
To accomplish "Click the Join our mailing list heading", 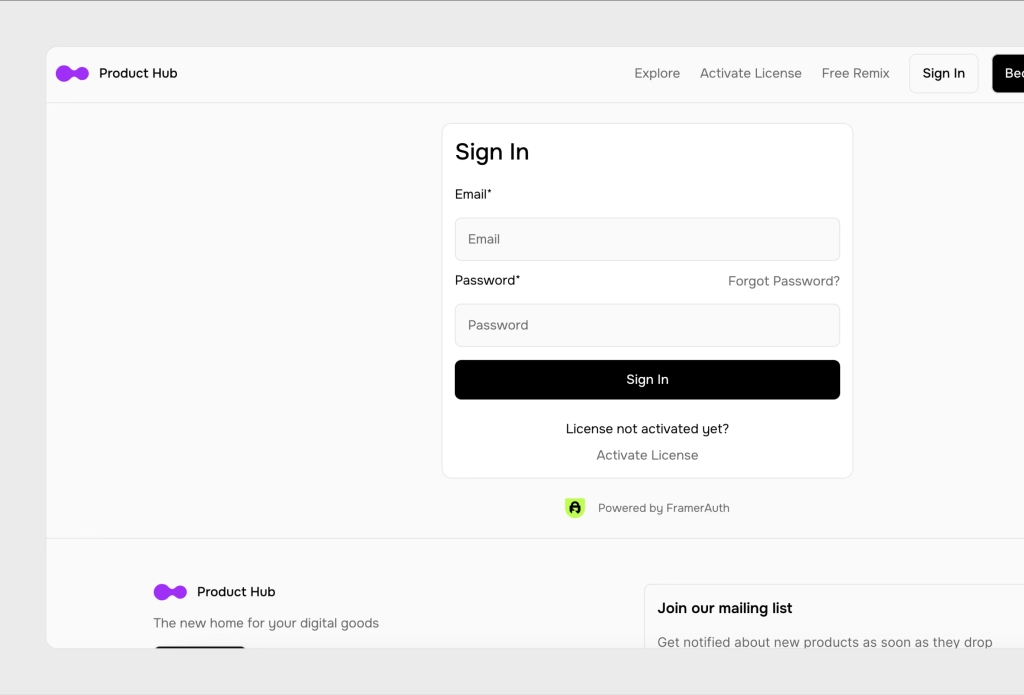I will [724, 608].
